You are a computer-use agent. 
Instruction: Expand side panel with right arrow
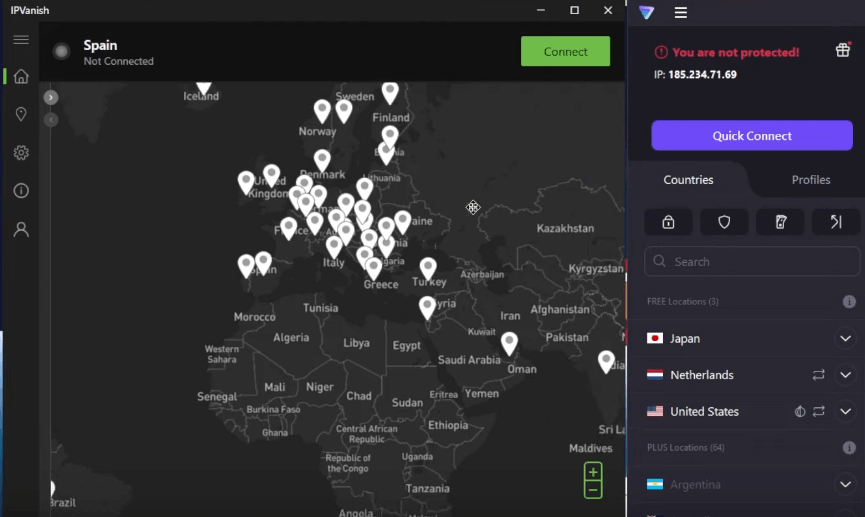pyautogui.click(x=51, y=97)
